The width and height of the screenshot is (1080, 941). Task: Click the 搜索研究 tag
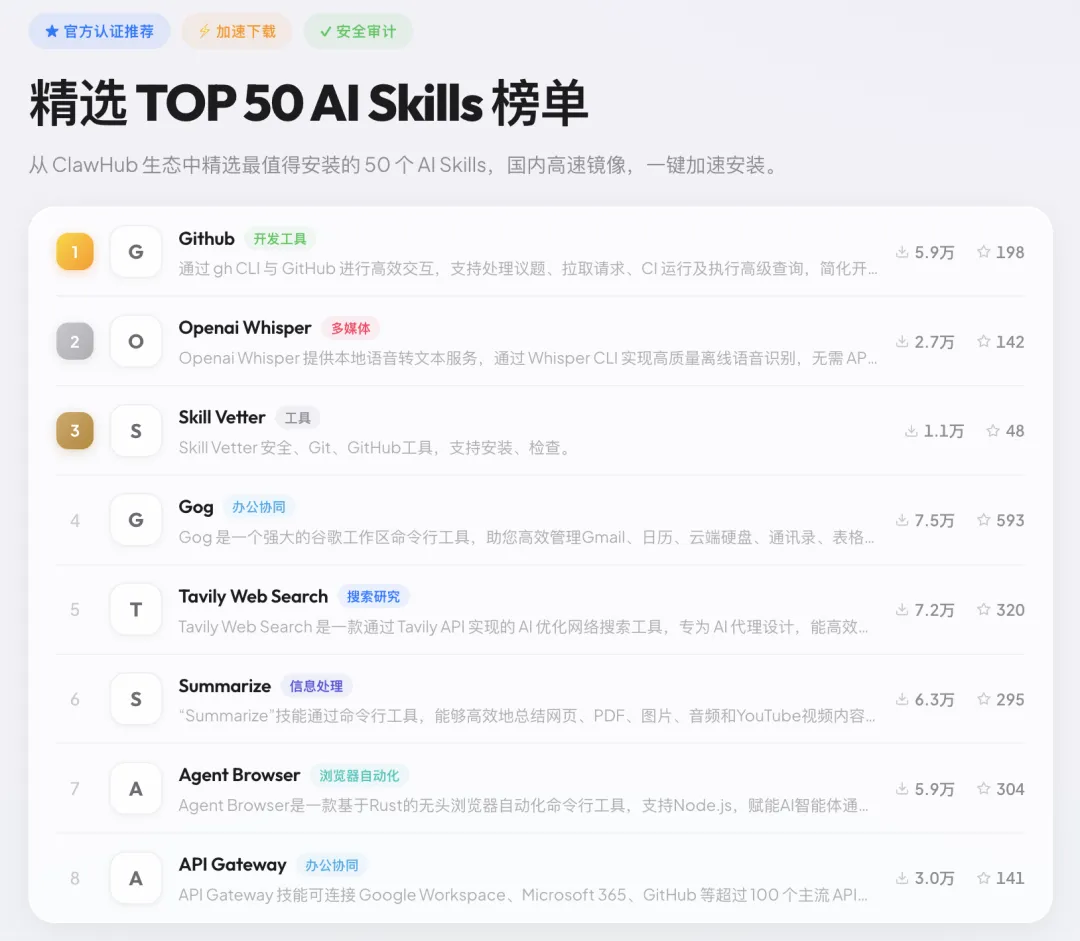pos(373,597)
